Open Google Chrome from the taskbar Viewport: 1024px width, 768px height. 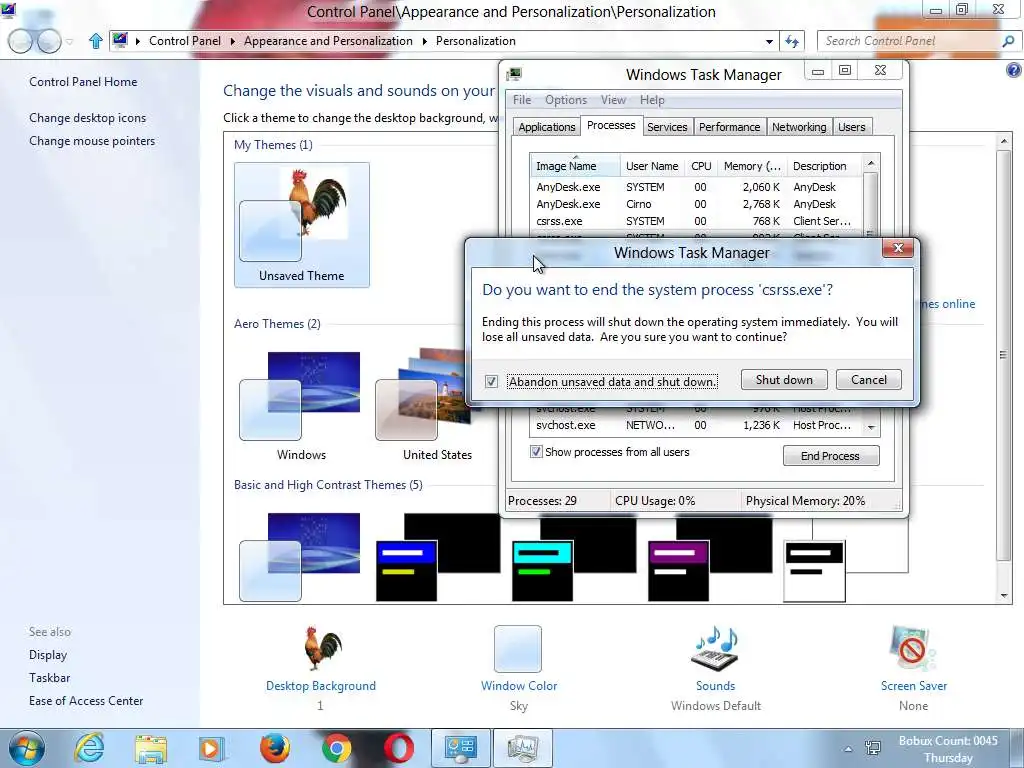pos(336,748)
